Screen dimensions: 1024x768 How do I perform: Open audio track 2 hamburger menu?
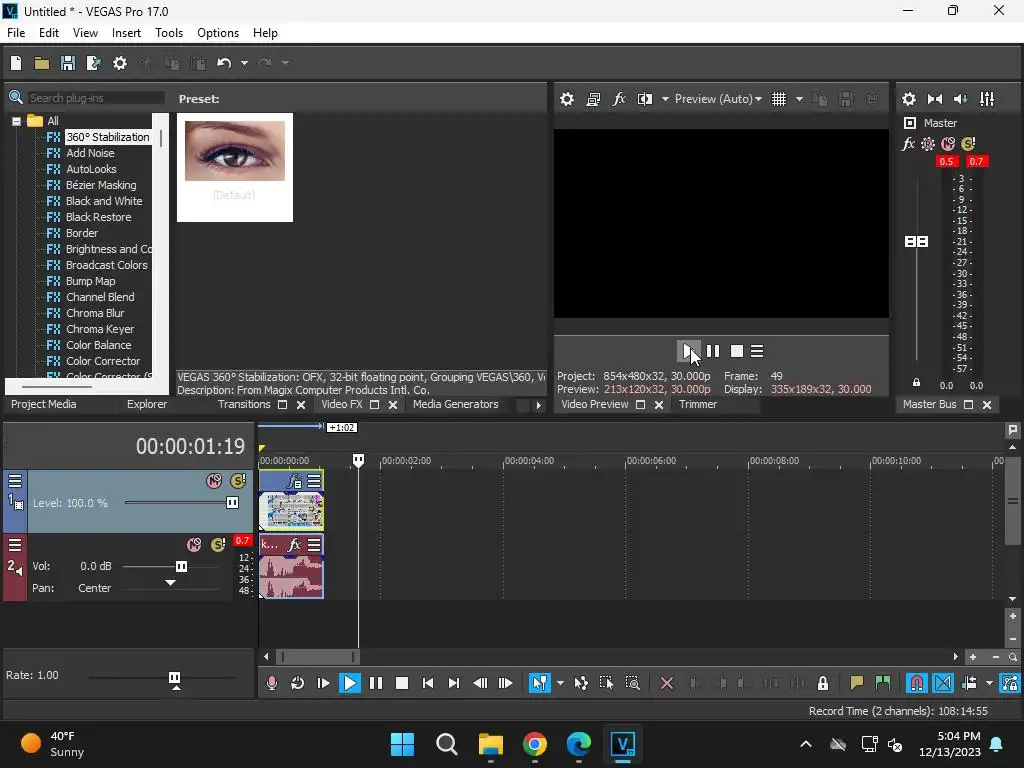pyautogui.click(x=15, y=545)
